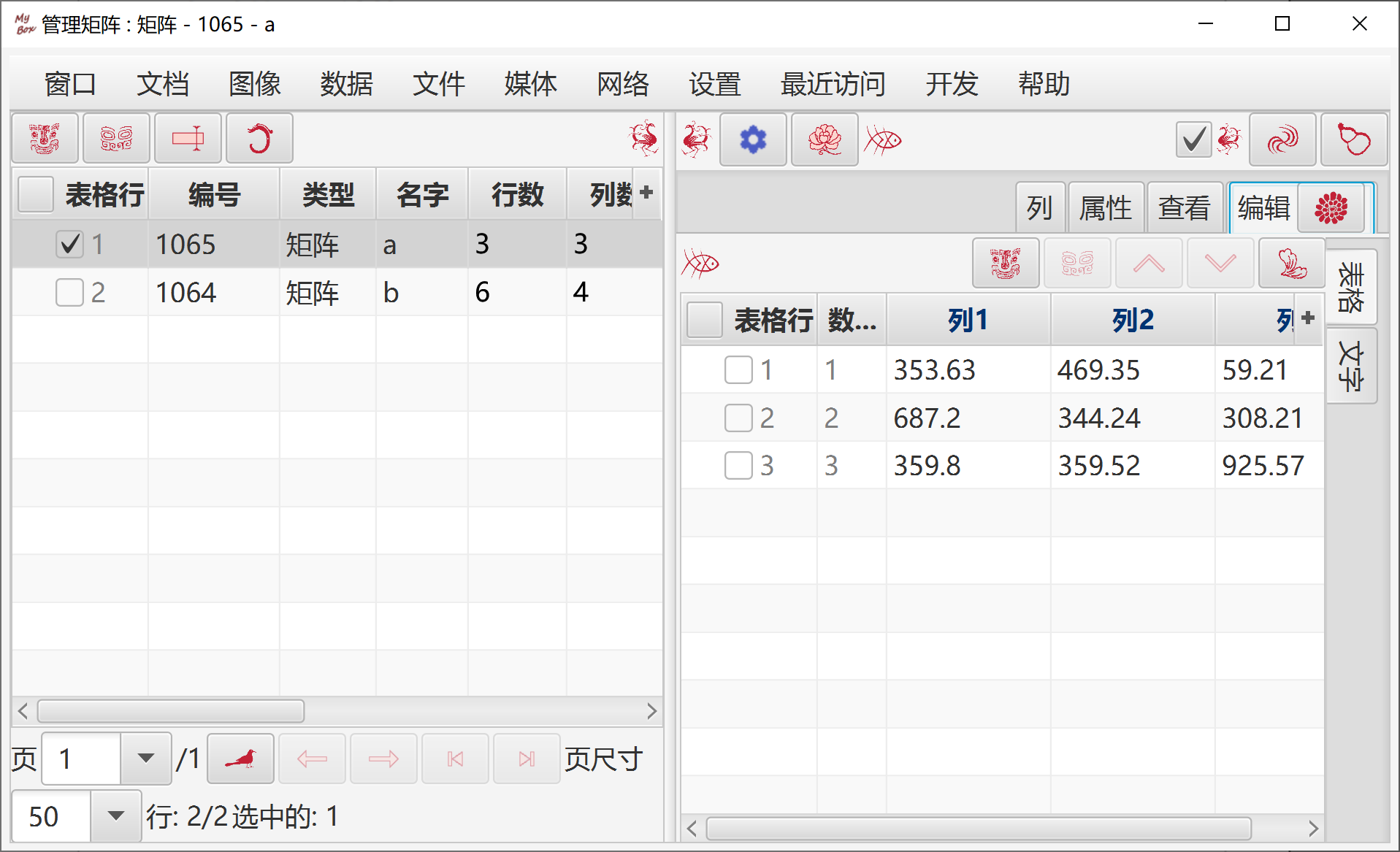Screen dimensions: 1400x852
Task: Click the gourd icon at top right
Action: 1354,139
